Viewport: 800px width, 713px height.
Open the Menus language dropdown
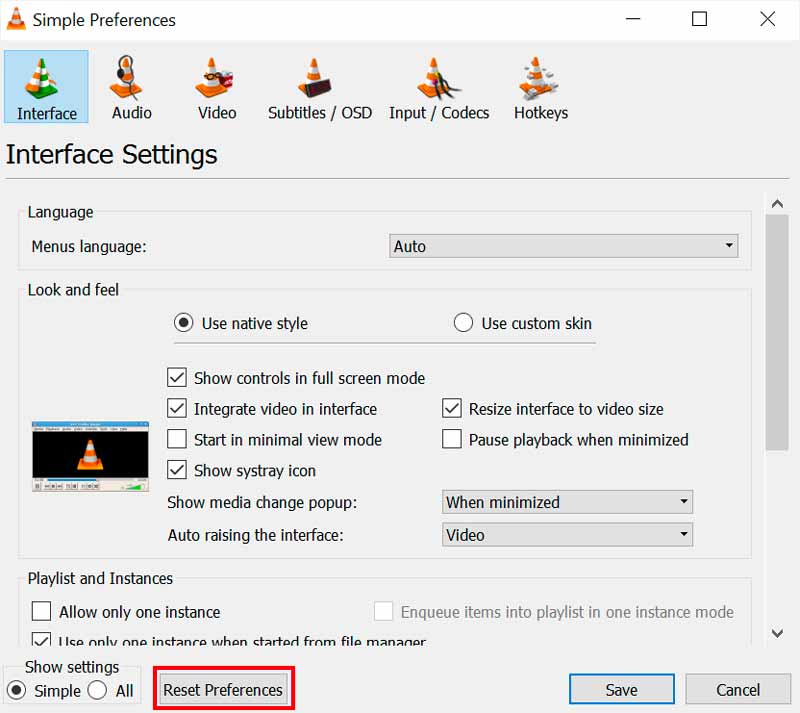coord(563,246)
